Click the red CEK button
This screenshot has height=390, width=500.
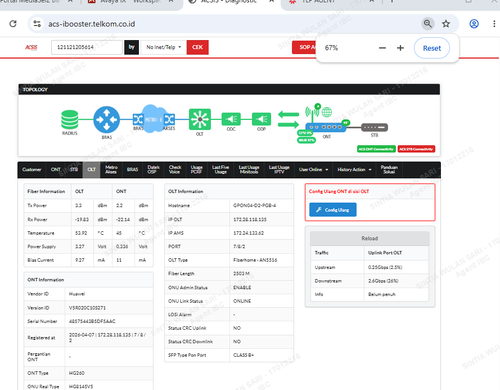pyautogui.click(x=198, y=47)
